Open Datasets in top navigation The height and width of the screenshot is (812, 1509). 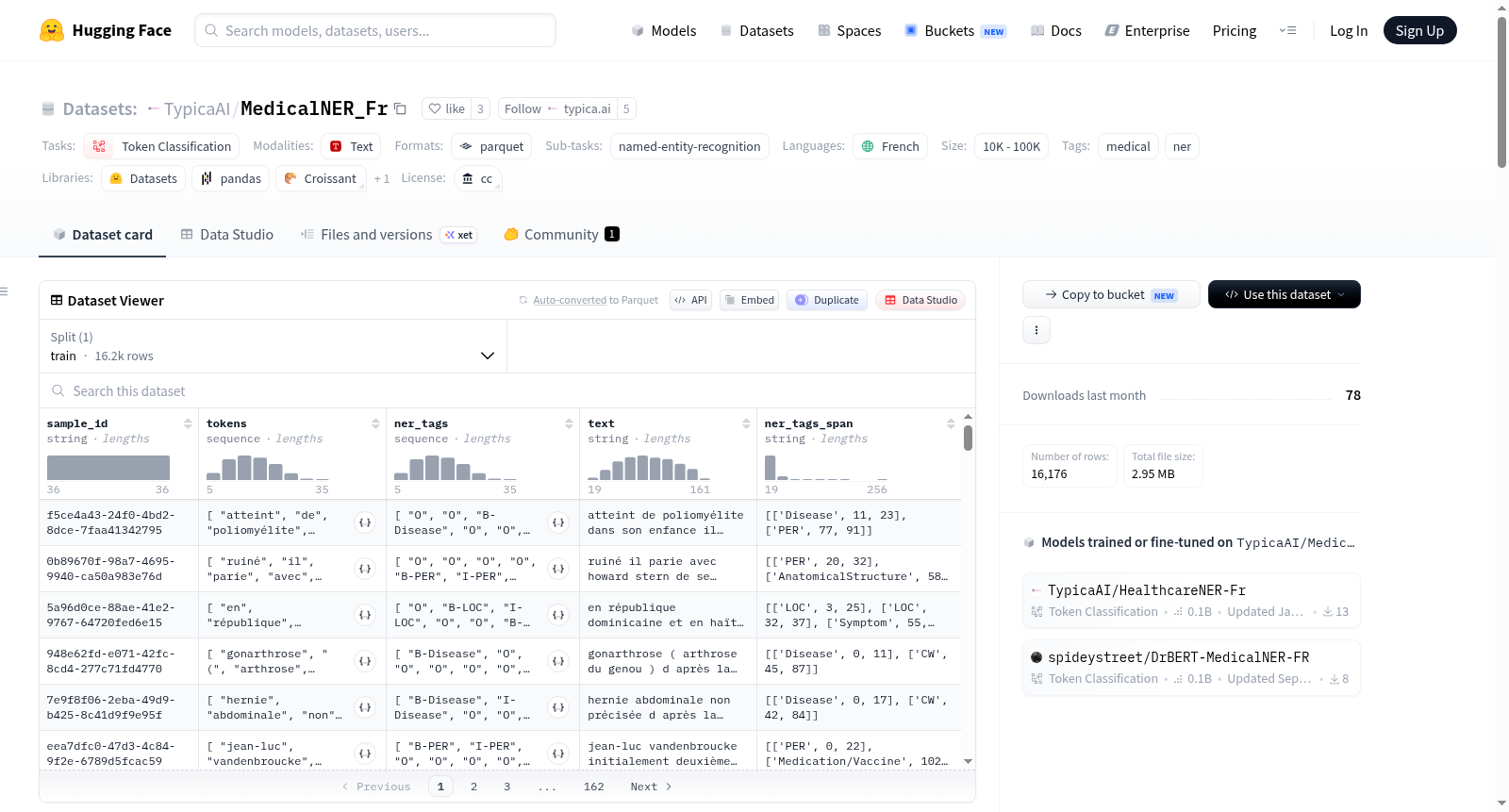click(x=756, y=30)
